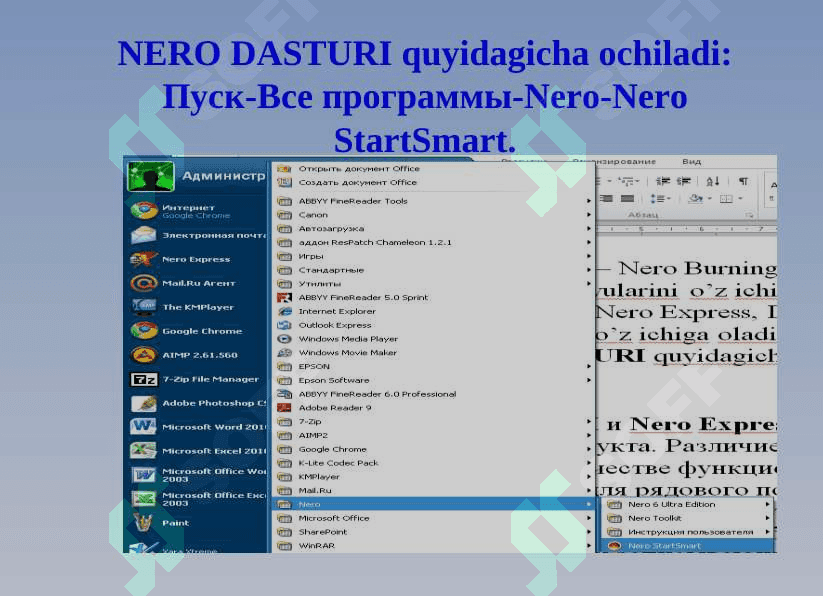This screenshot has height=596, width=823.
Task: Open Открыть документ Office entry
Action: click(434, 168)
